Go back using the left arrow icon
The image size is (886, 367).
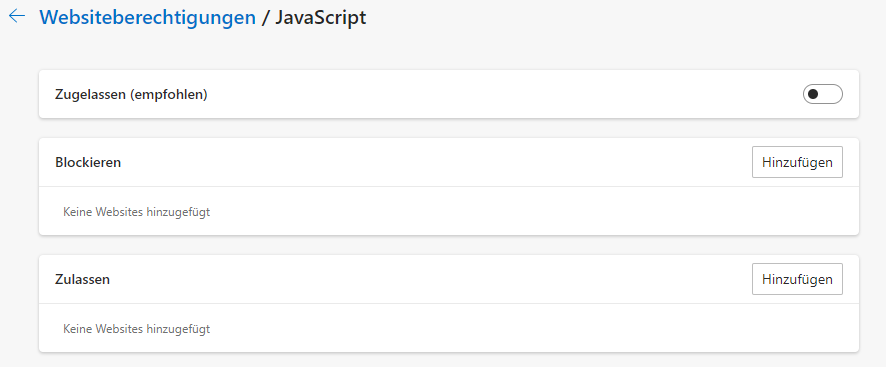click(17, 16)
